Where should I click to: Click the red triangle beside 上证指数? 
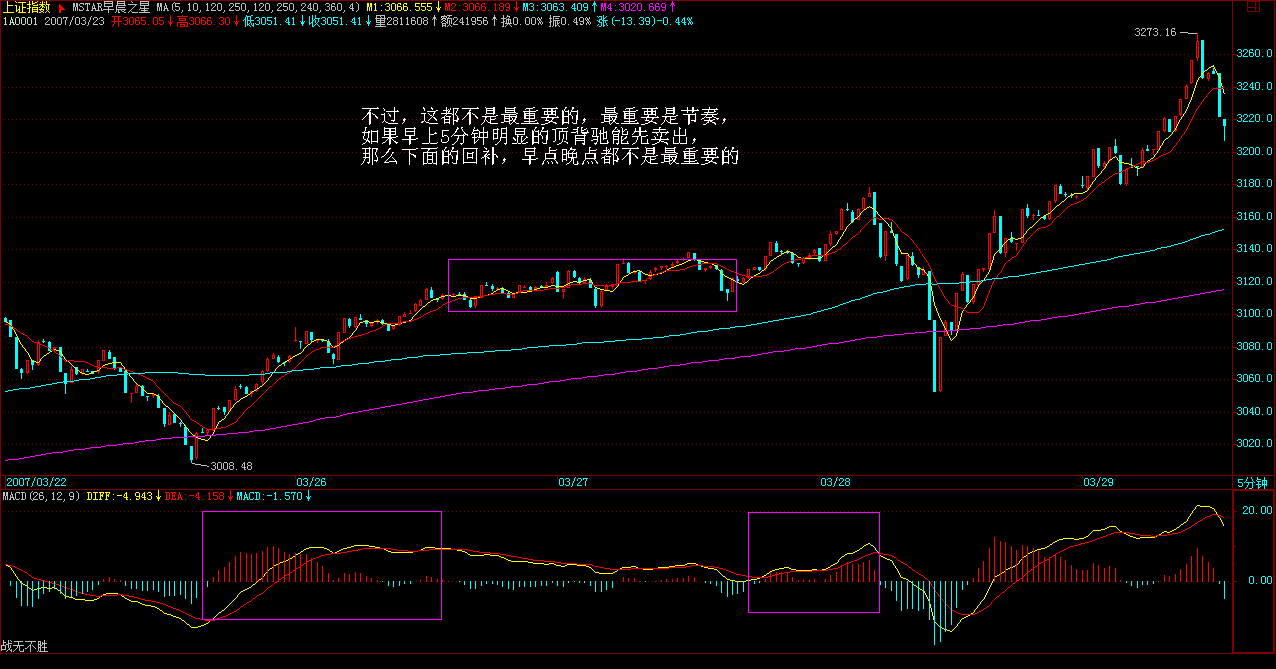pyautogui.click(x=60, y=7)
